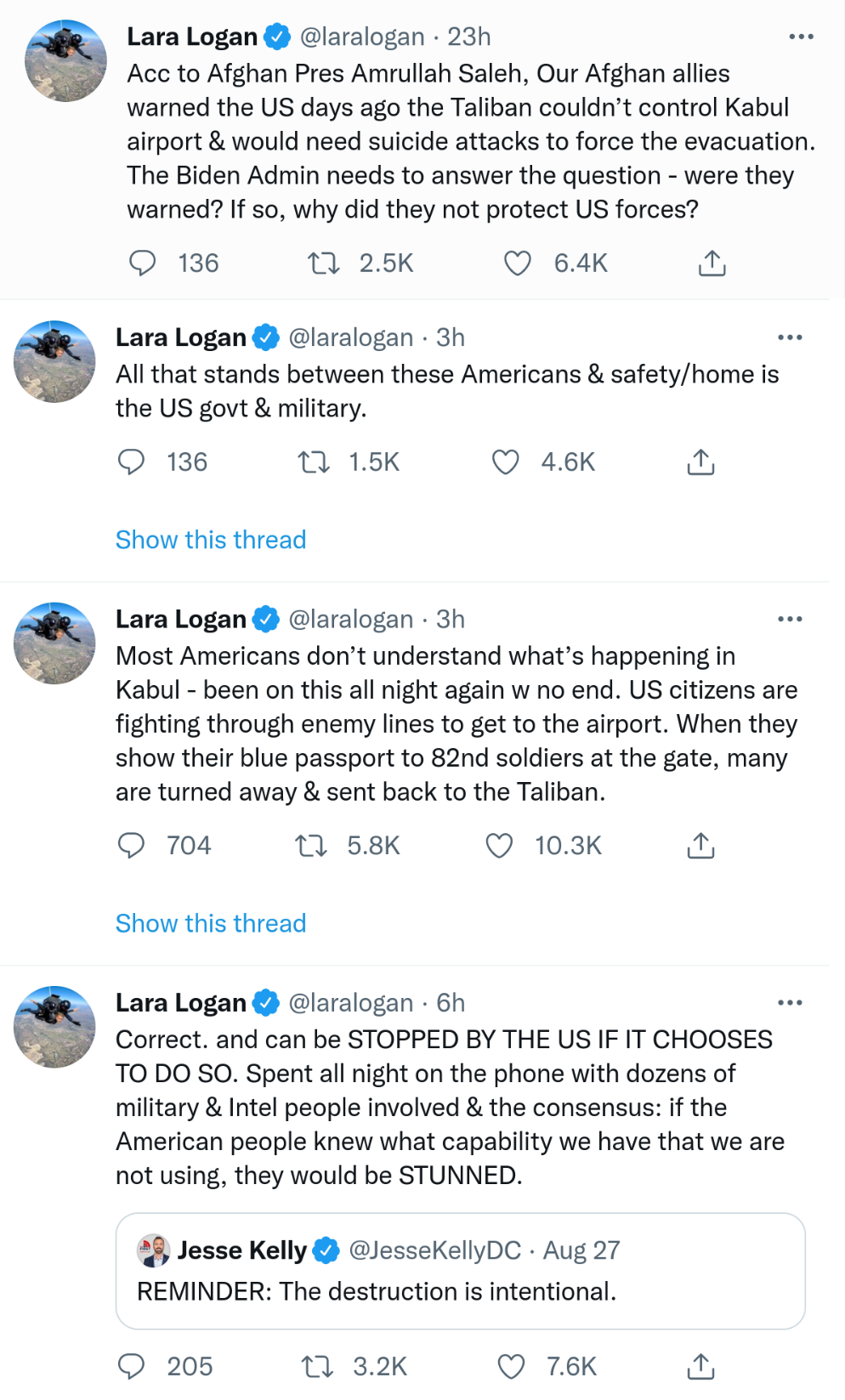845x1400 pixels.
Task: Share the Kabul blue passport tweet
Action: tap(700, 846)
